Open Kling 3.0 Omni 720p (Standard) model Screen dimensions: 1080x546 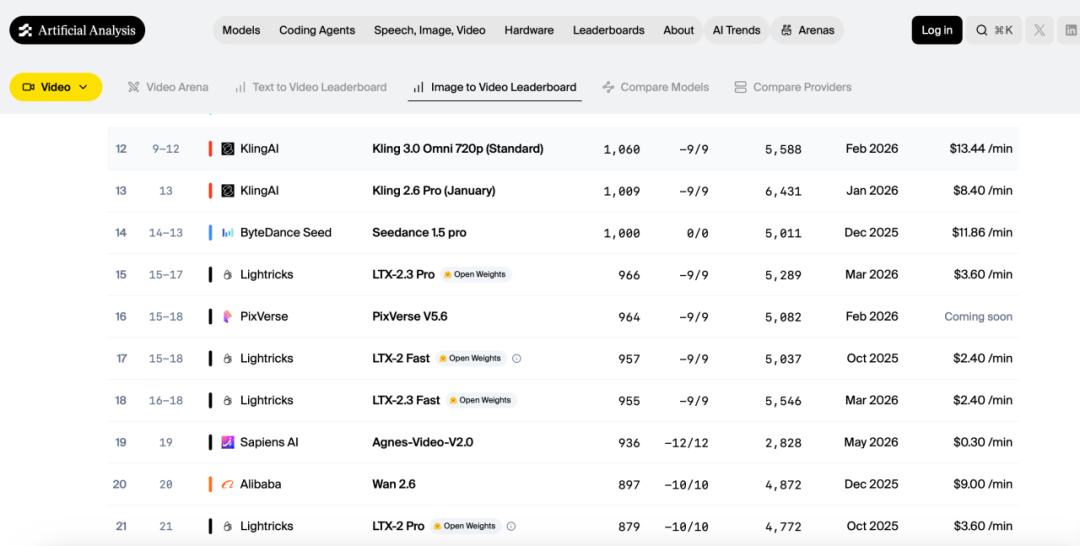tap(457, 149)
